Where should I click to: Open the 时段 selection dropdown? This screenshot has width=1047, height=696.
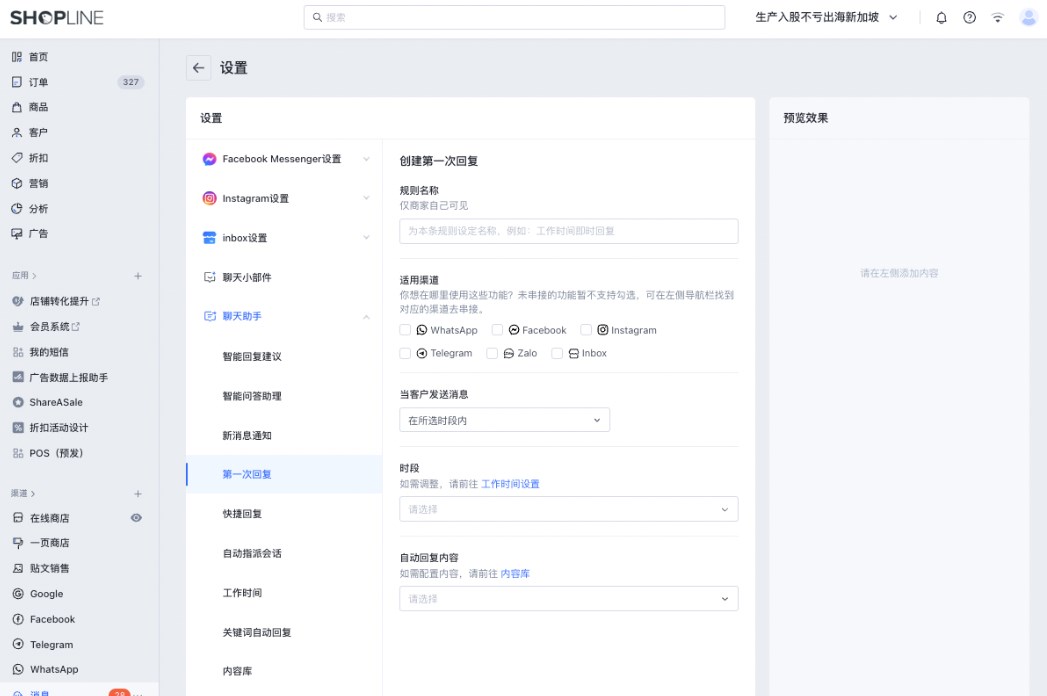click(x=569, y=510)
